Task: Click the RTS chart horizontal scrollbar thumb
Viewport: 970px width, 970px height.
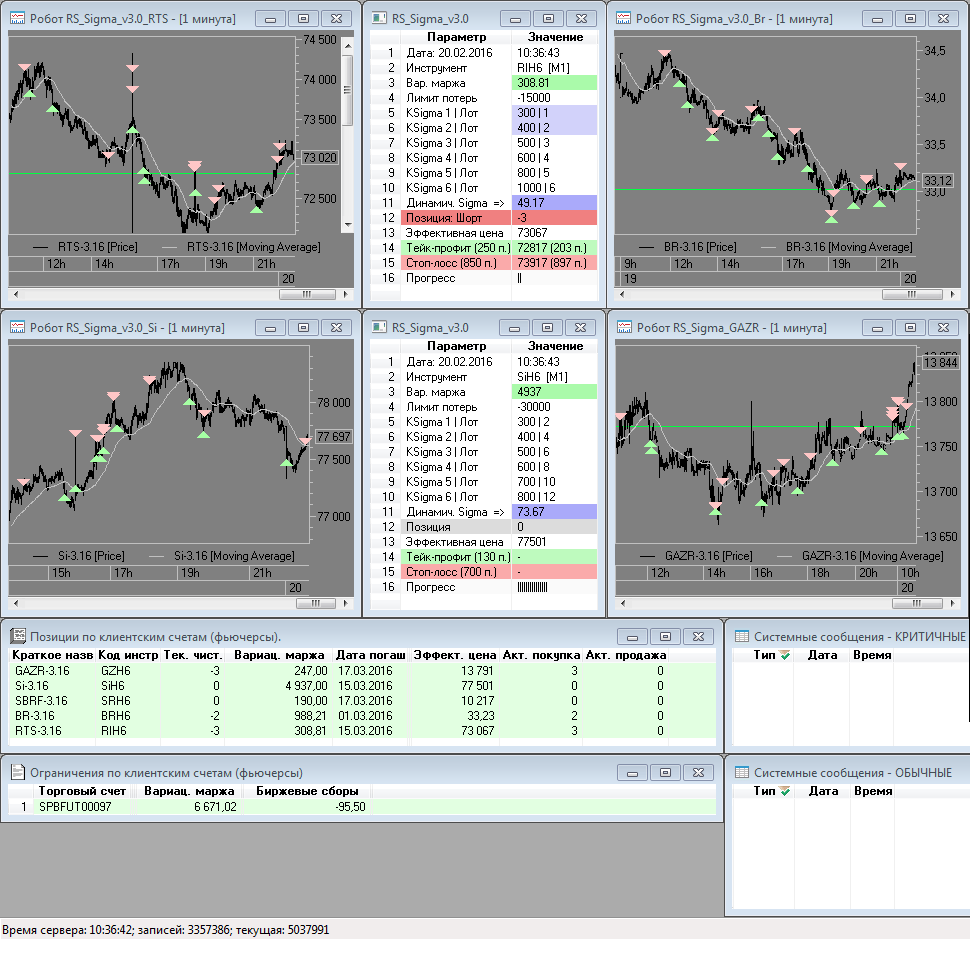Action: (308, 295)
